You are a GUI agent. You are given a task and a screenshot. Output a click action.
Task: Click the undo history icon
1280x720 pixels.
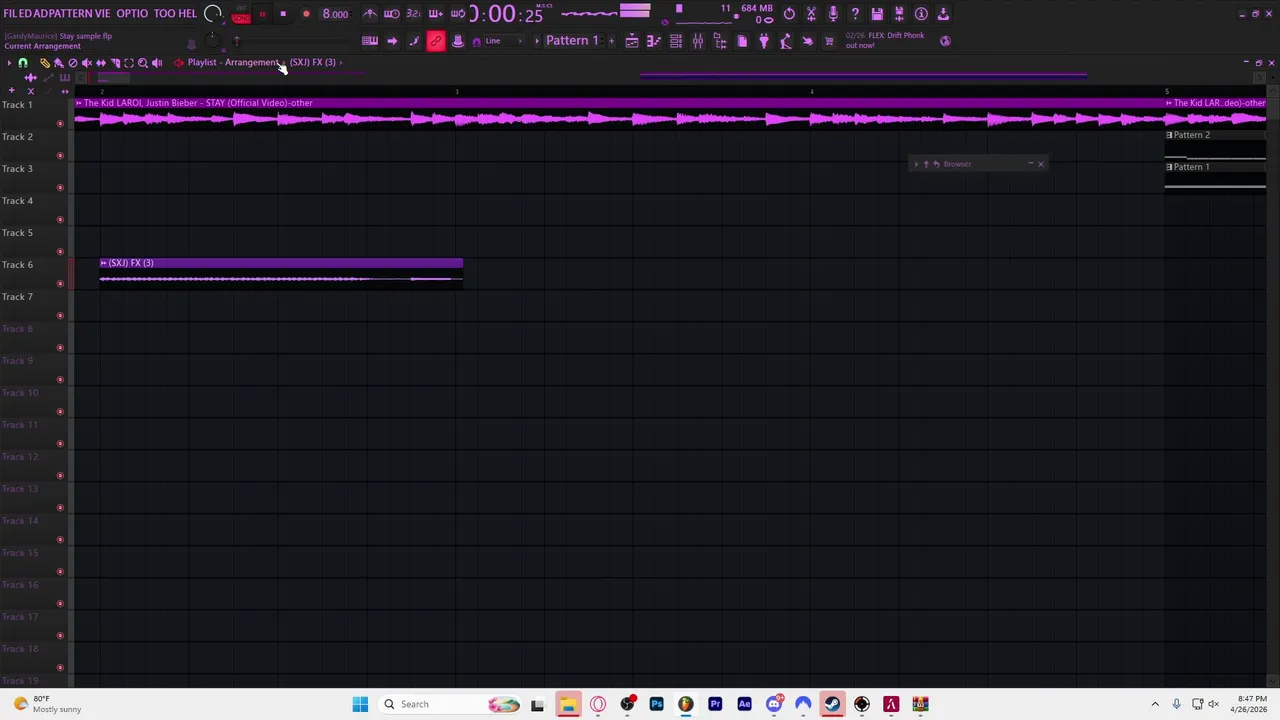click(x=789, y=14)
